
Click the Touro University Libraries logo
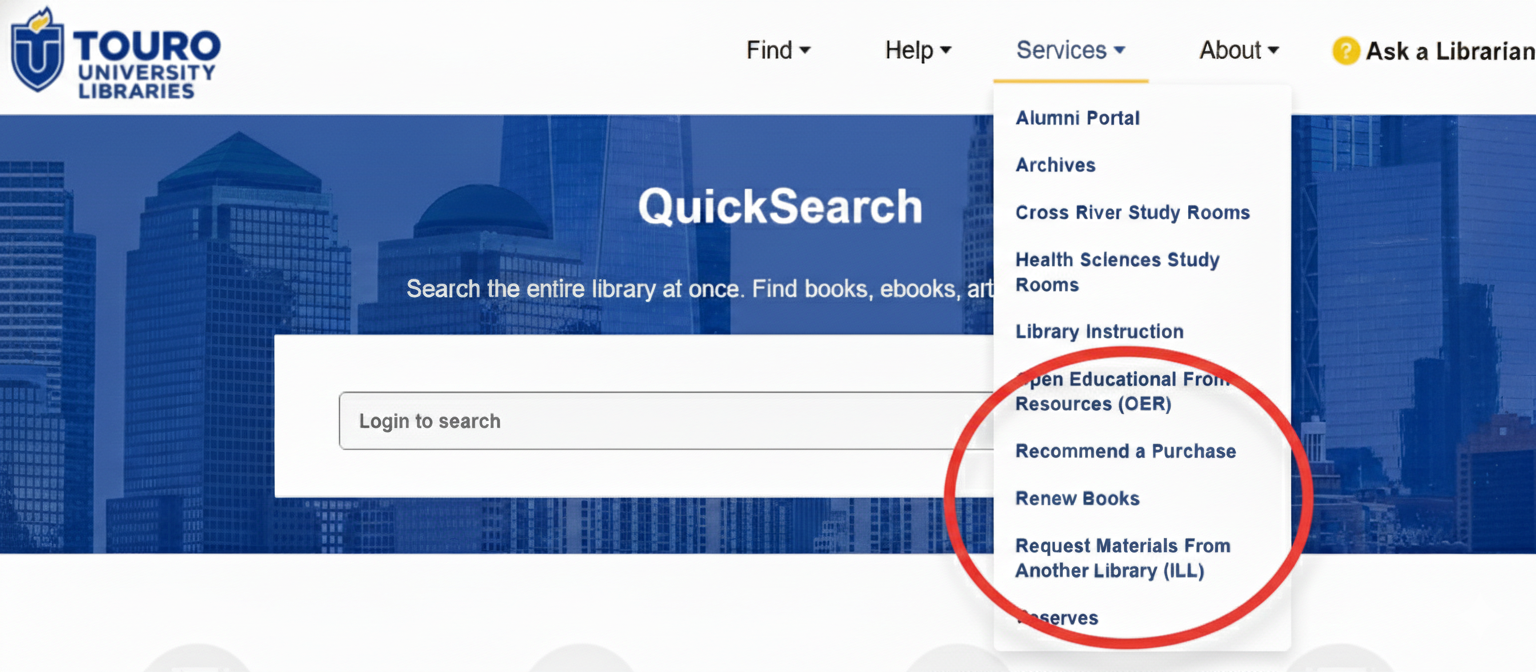coord(115,52)
